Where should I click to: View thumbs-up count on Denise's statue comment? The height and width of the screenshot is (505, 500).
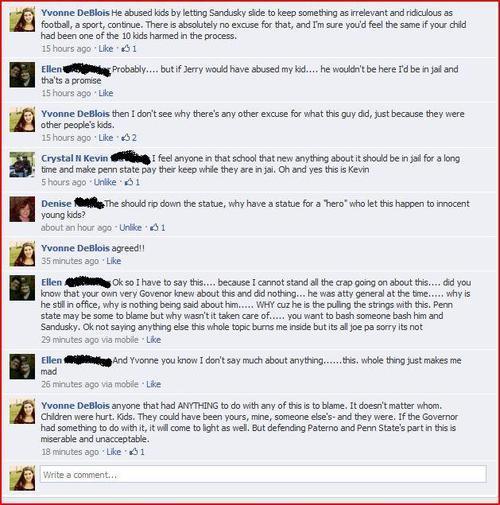click(158, 228)
